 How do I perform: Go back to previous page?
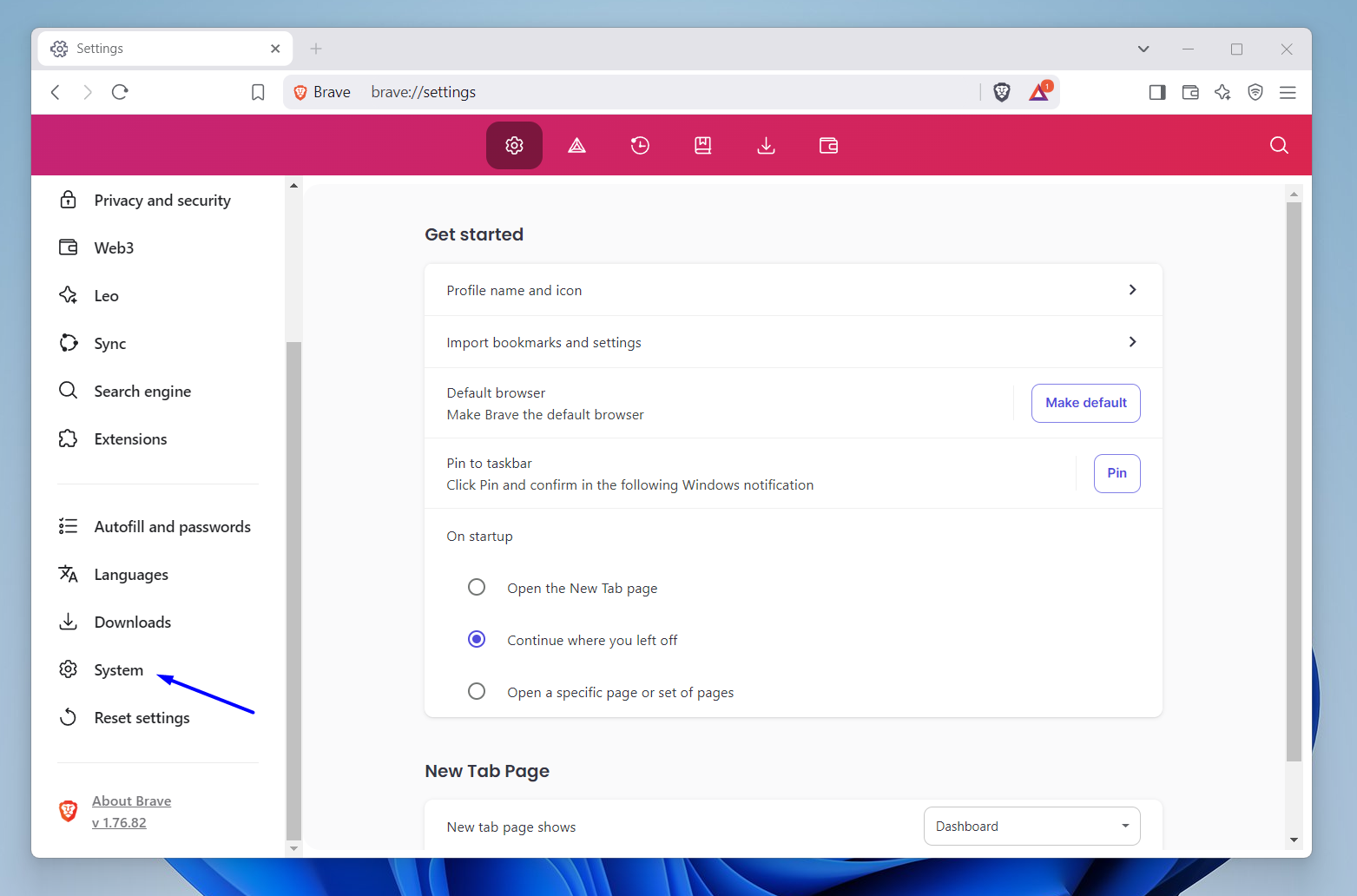(56, 92)
